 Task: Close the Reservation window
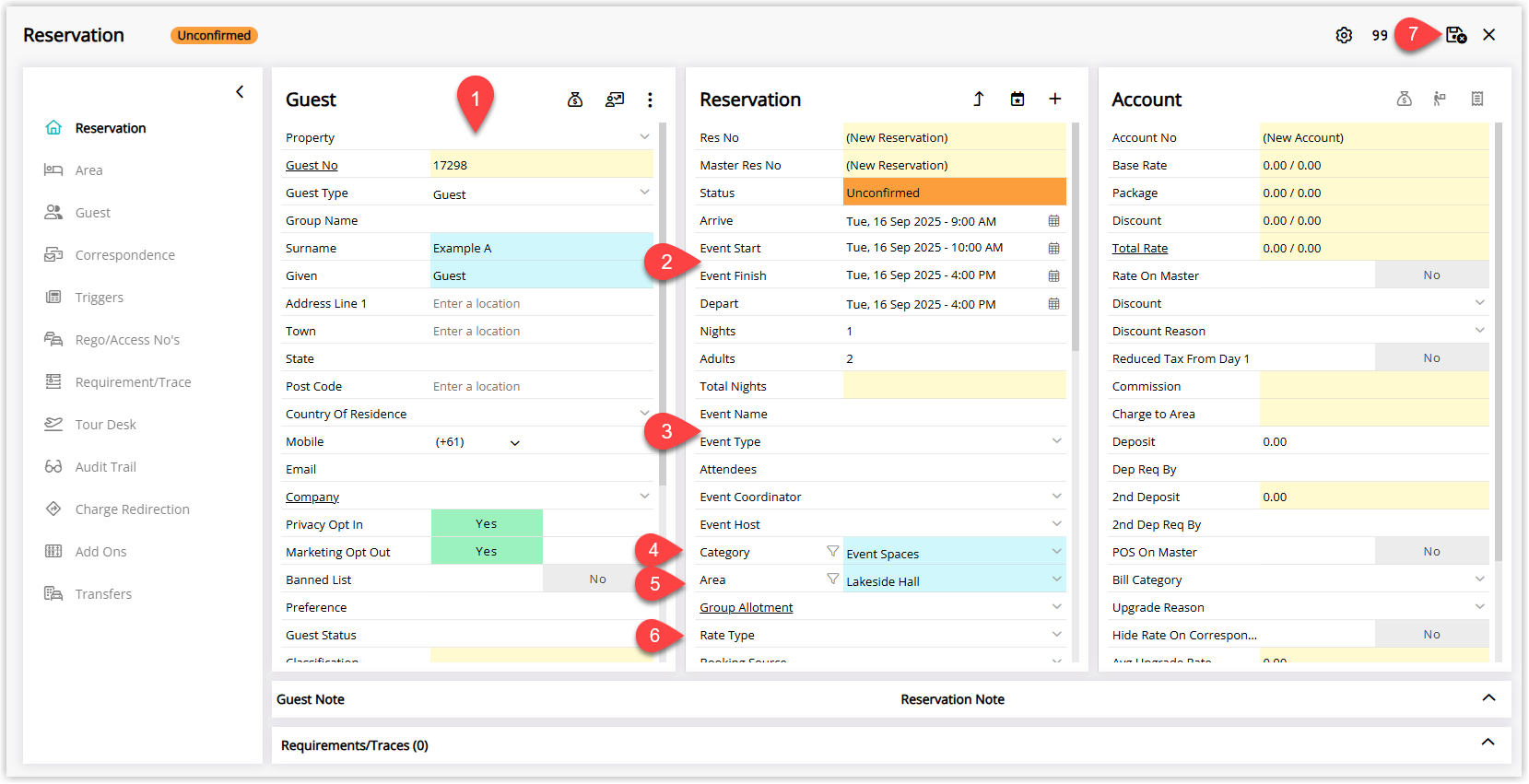tap(1489, 35)
